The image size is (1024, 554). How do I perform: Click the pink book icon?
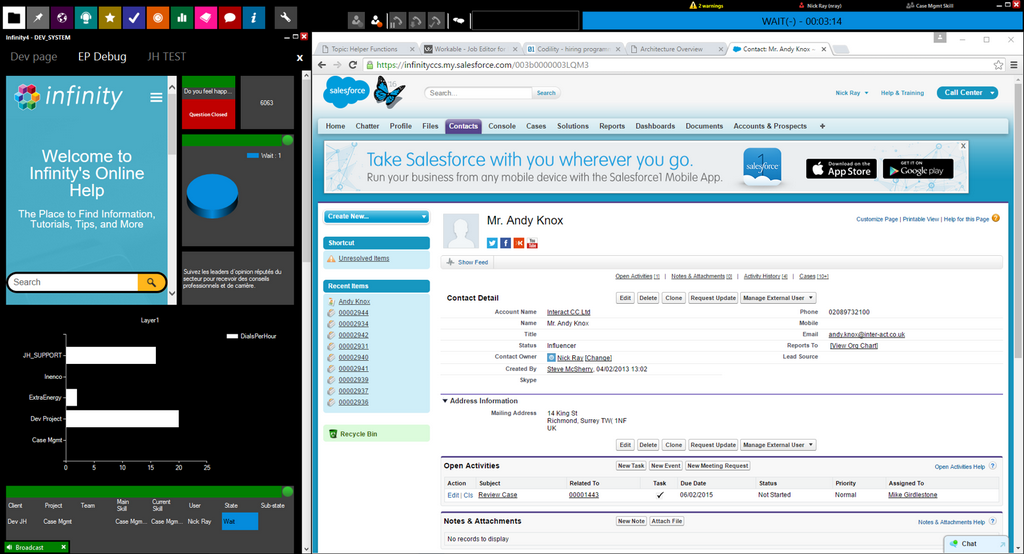pyautogui.click(x=206, y=18)
